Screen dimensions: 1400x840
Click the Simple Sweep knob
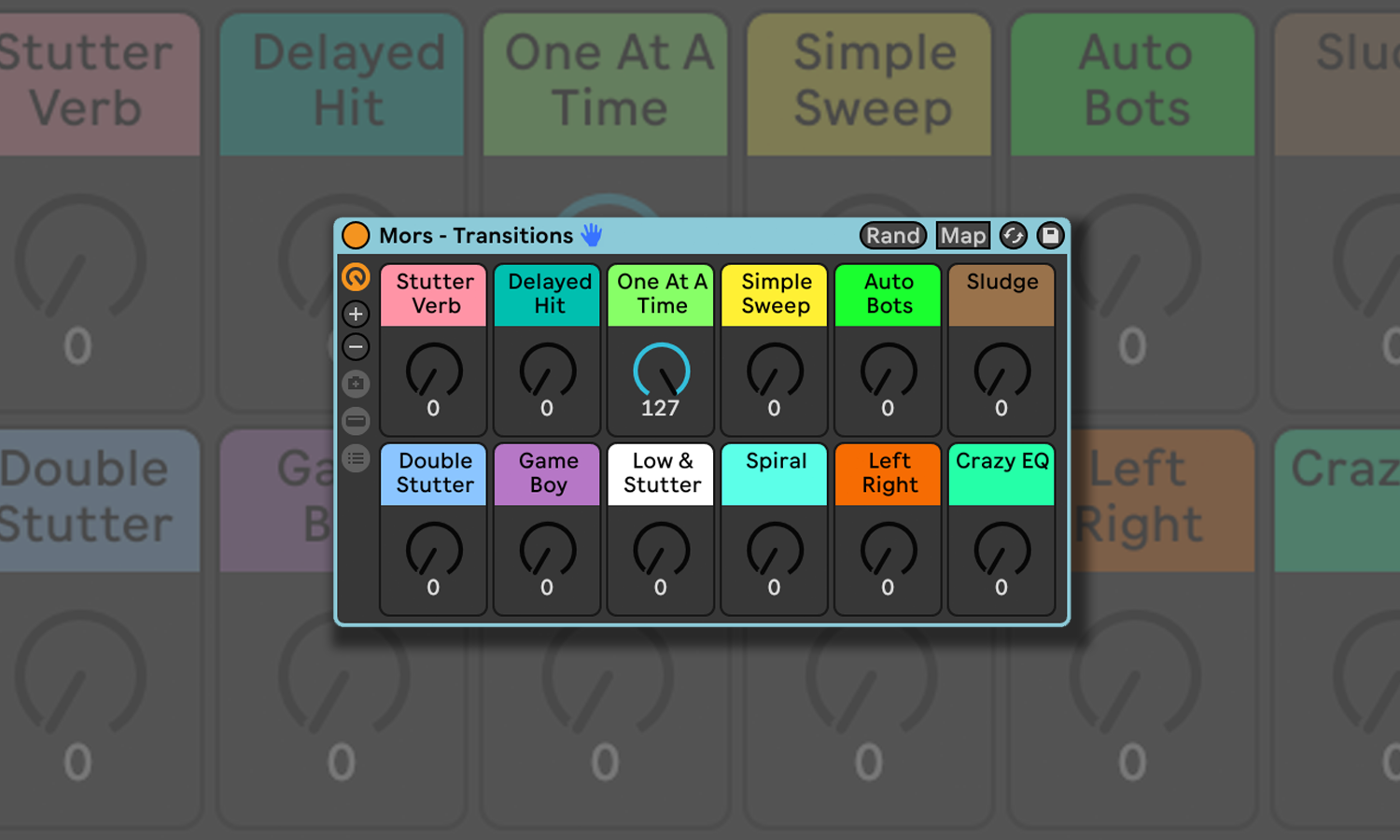click(x=775, y=370)
